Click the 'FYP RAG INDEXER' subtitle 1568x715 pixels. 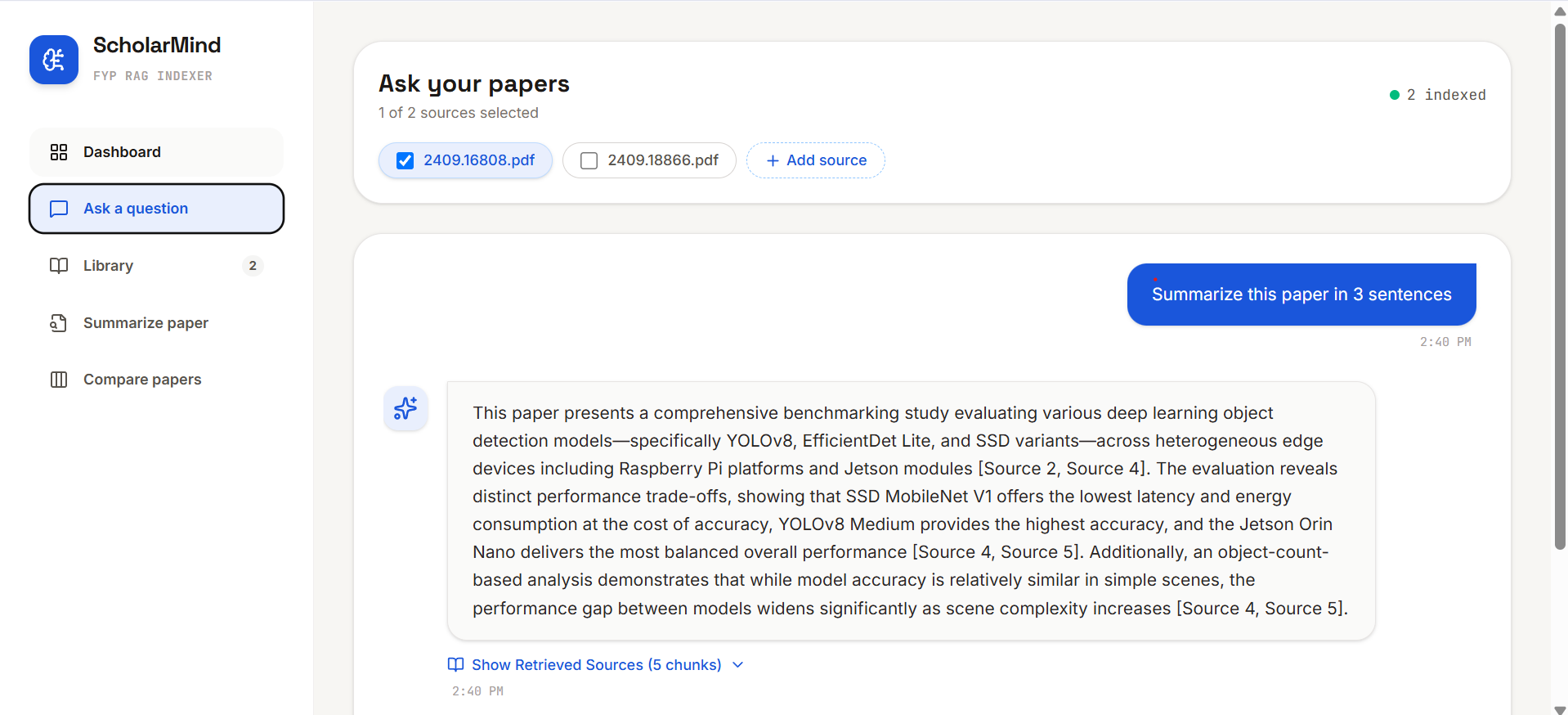153,76
